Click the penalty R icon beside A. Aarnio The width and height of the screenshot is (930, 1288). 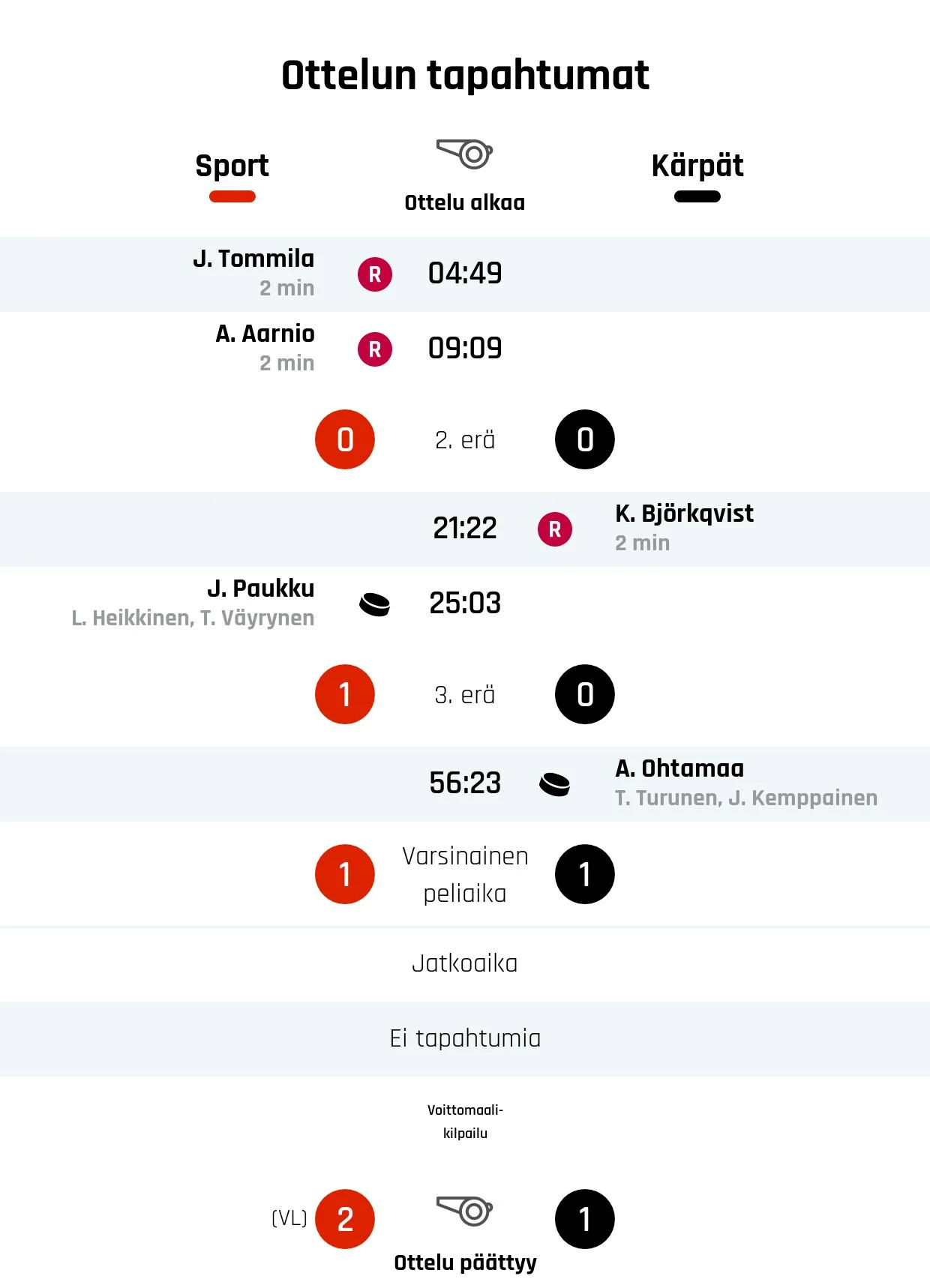[x=375, y=349]
